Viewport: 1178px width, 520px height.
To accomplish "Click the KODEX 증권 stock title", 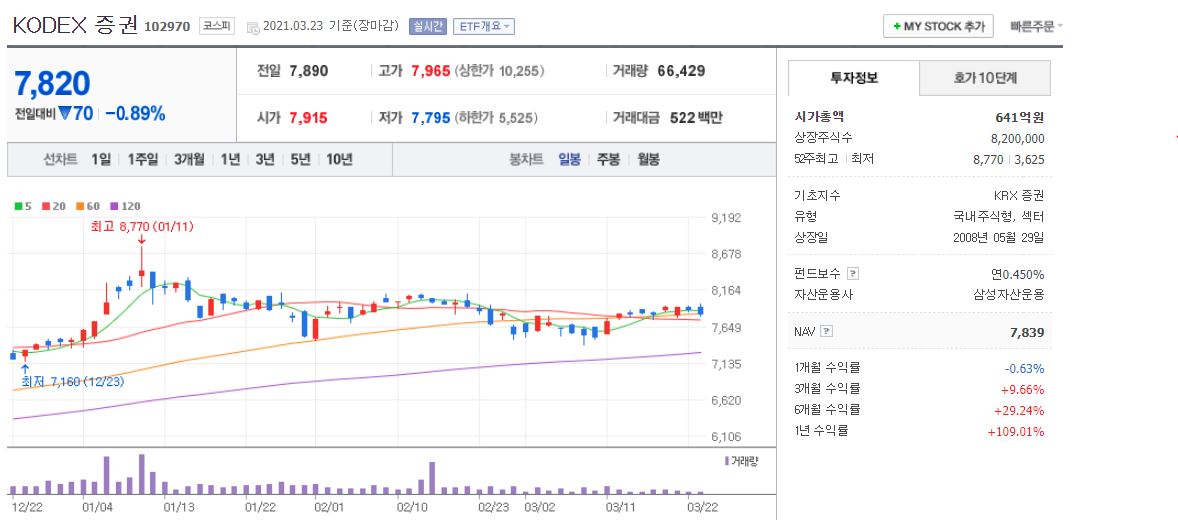I will [75, 25].
